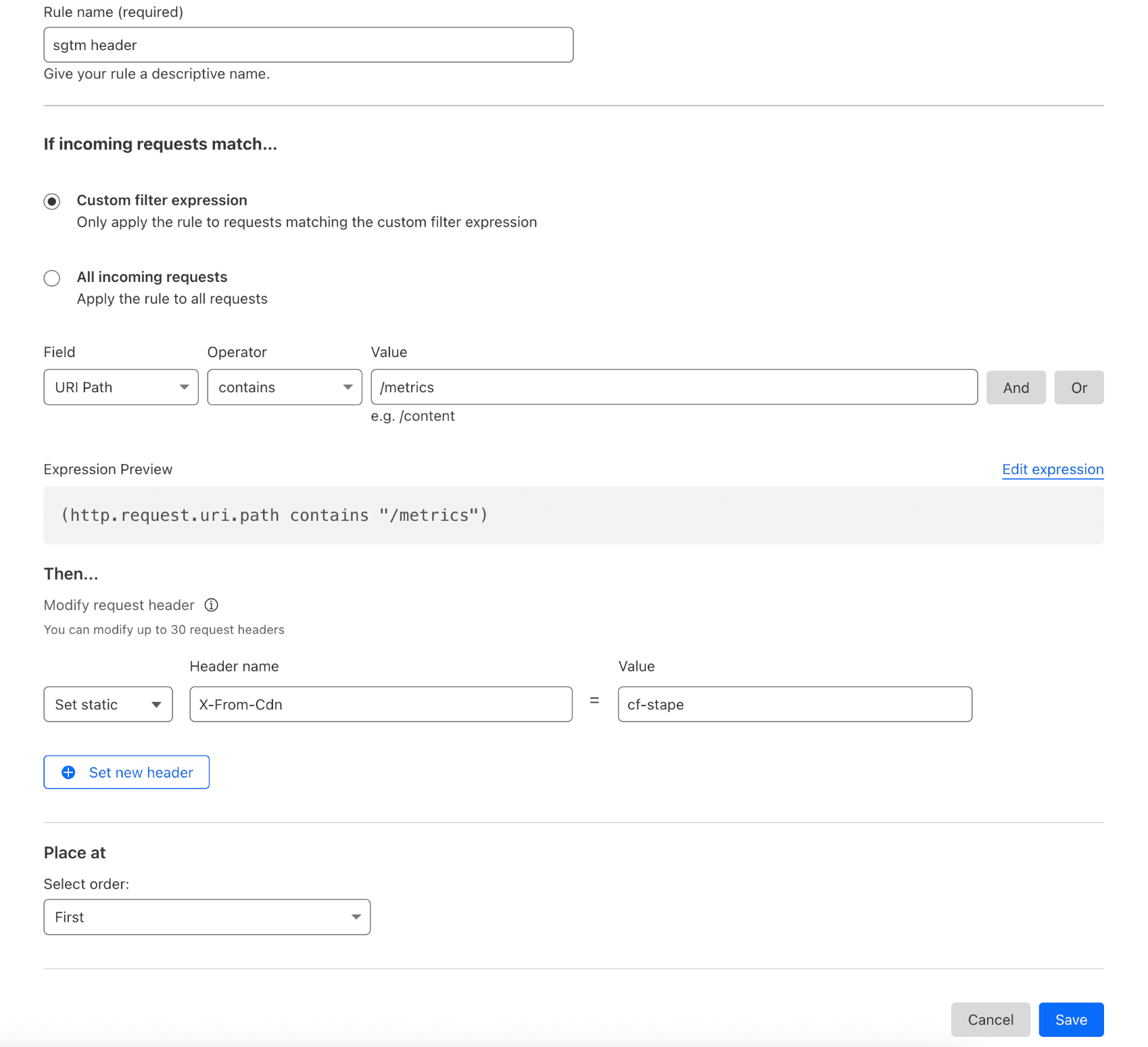The width and height of the screenshot is (1148, 1047).
Task: Click the cf-stape header value field
Action: 795,704
